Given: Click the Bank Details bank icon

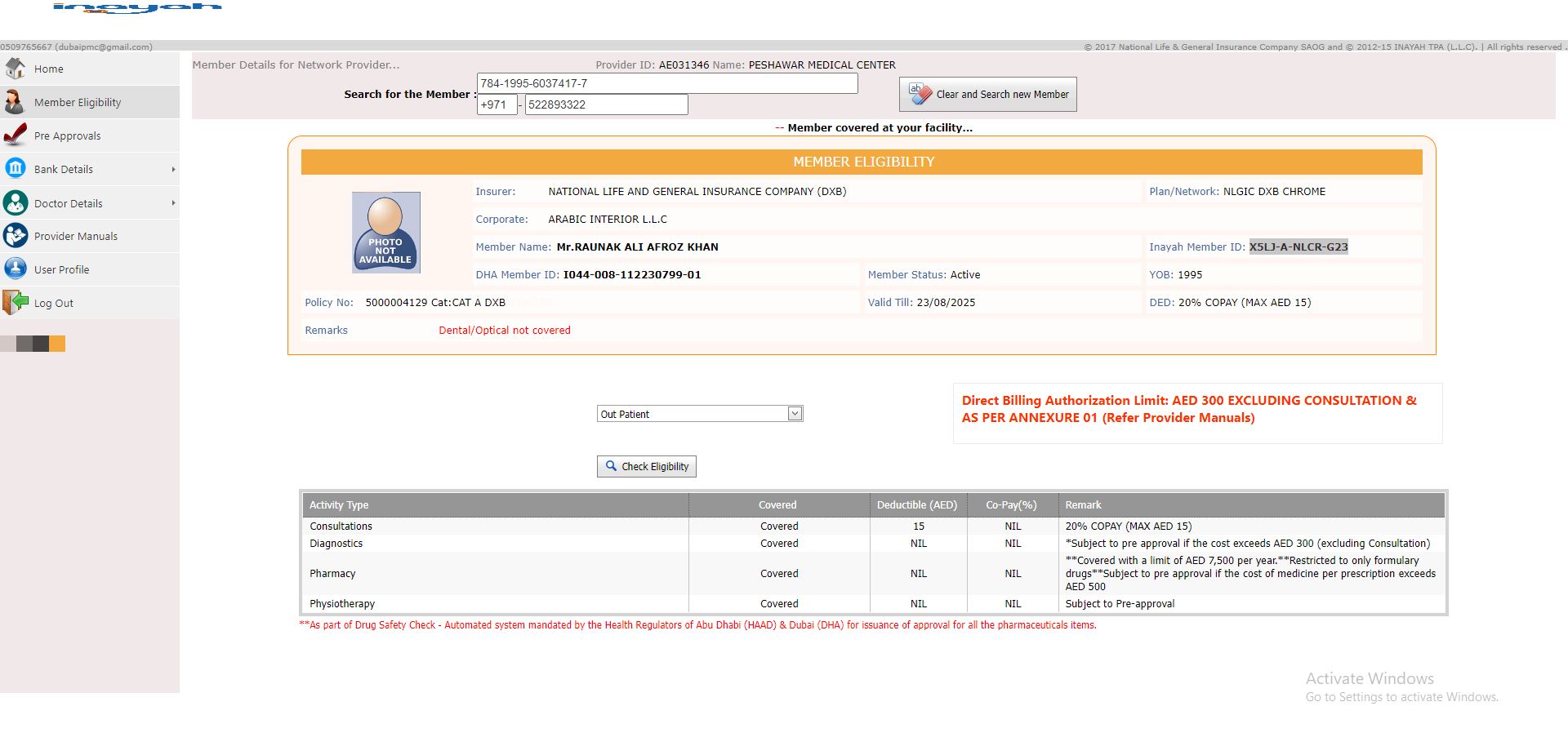Looking at the screenshot, I should pyautogui.click(x=15, y=168).
